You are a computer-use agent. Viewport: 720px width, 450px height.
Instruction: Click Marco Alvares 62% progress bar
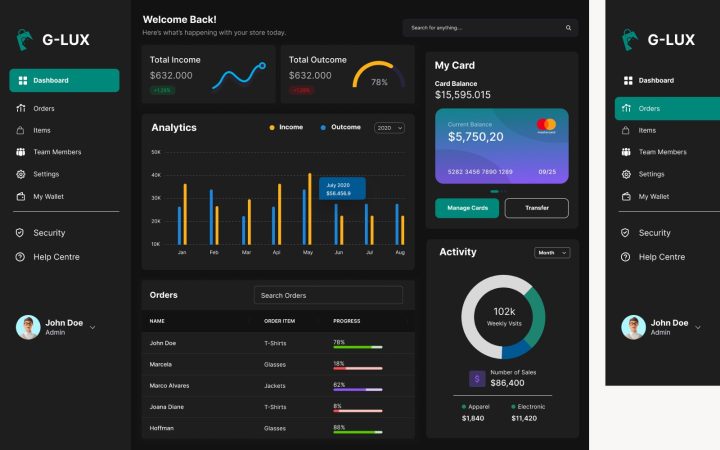coord(358,389)
